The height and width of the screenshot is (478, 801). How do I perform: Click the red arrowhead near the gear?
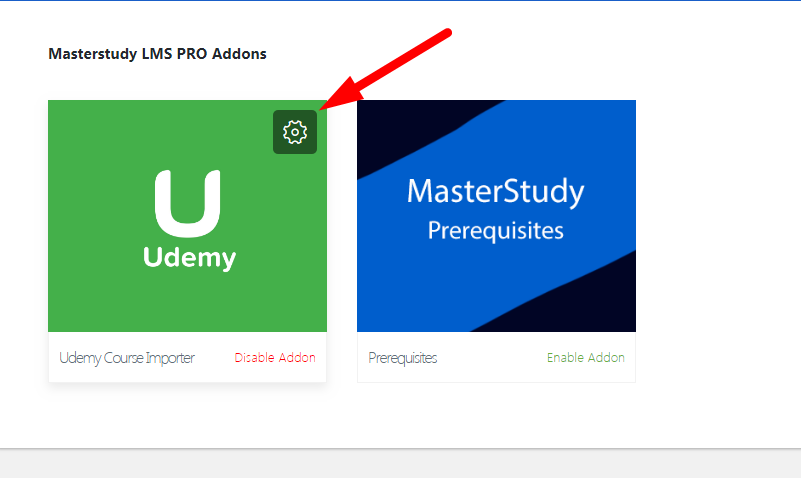click(x=340, y=94)
